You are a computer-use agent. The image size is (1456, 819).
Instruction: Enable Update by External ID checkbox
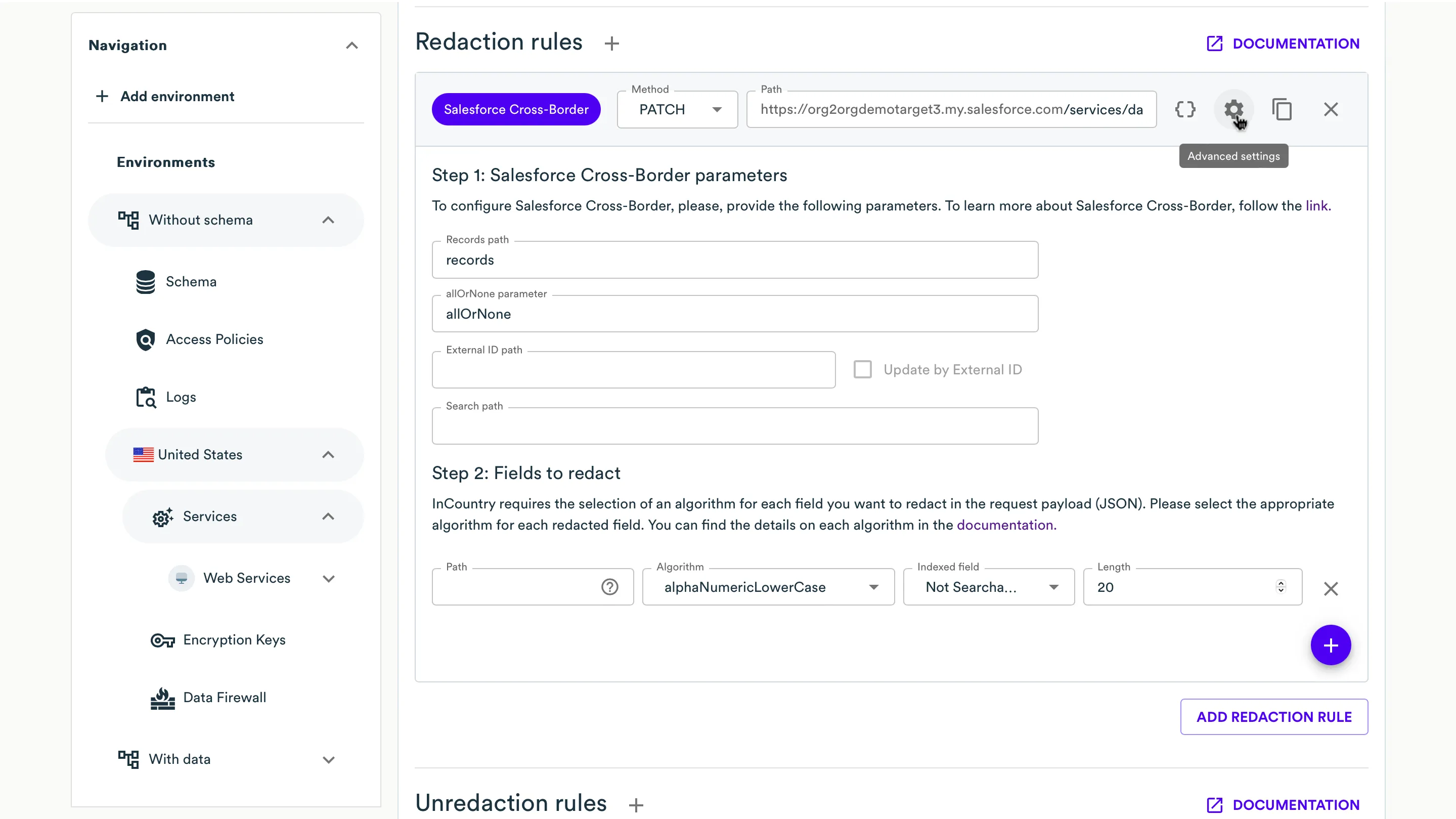(862, 370)
